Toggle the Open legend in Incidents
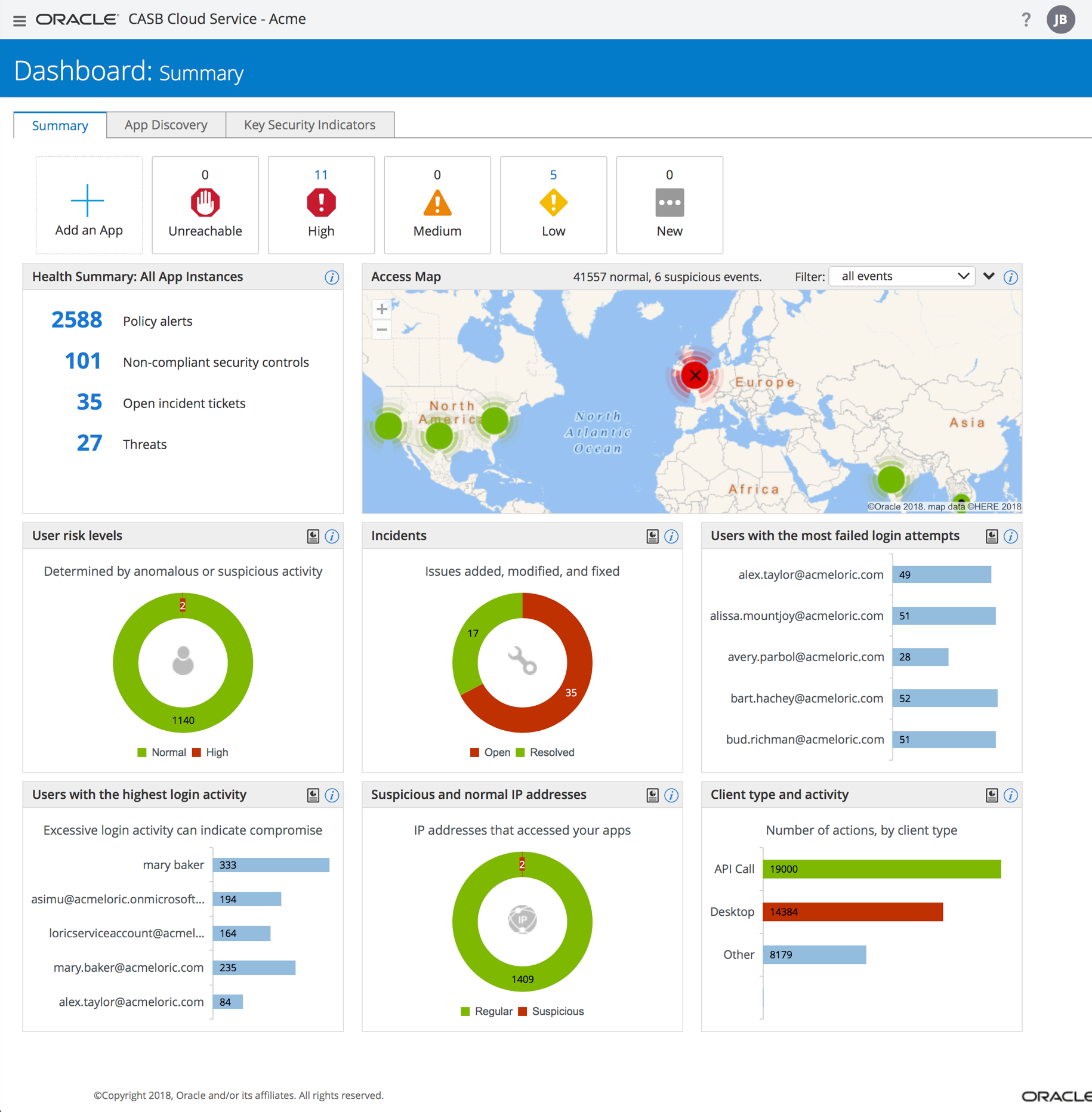Screen dimensions: 1092x1112 (490, 753)
